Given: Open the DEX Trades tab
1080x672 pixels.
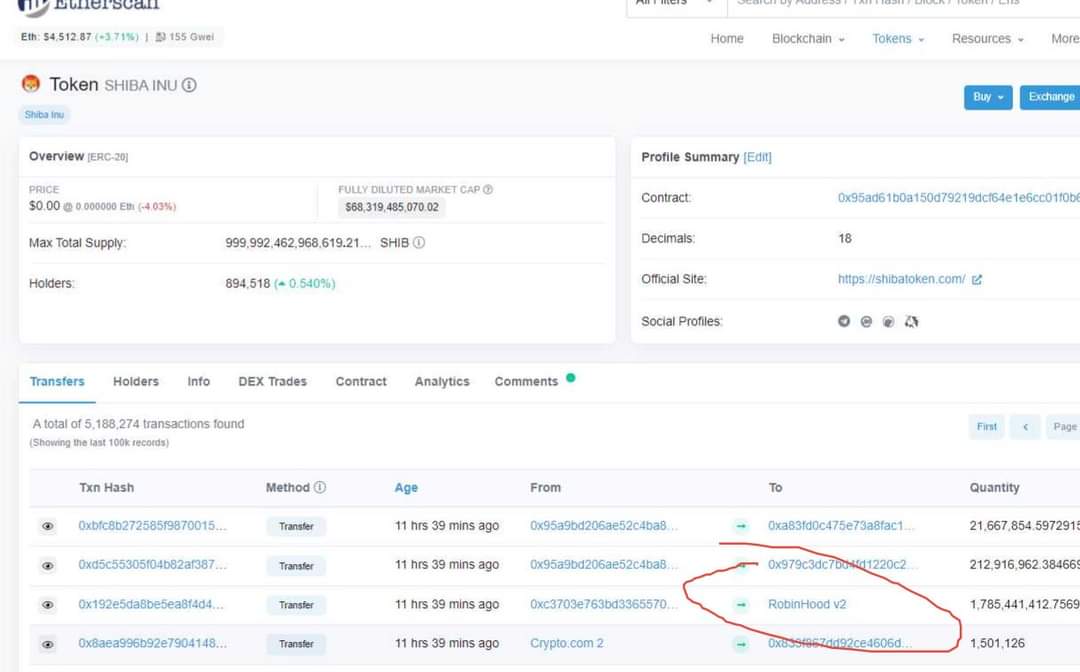Looking at the screenshot, I should click(272, 381).
